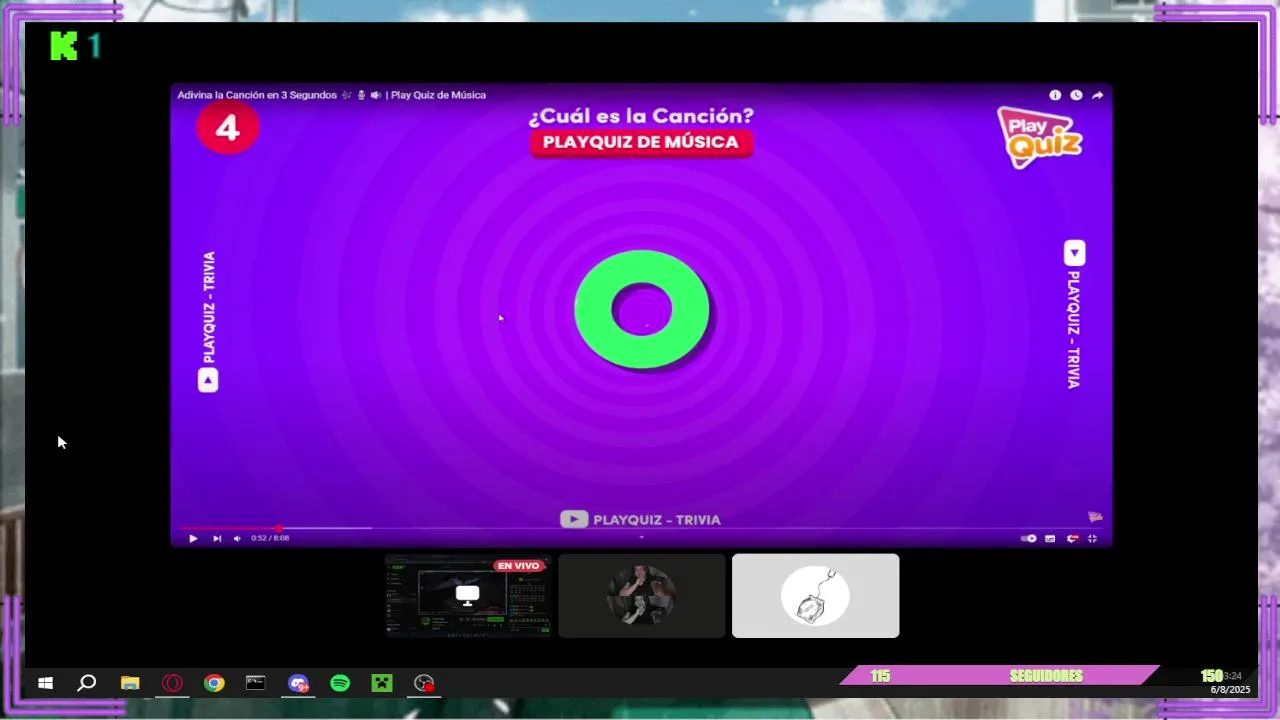Click the Kick logo in overlay
This screenshot has width=1280, height=720.
tap(64, 46)
